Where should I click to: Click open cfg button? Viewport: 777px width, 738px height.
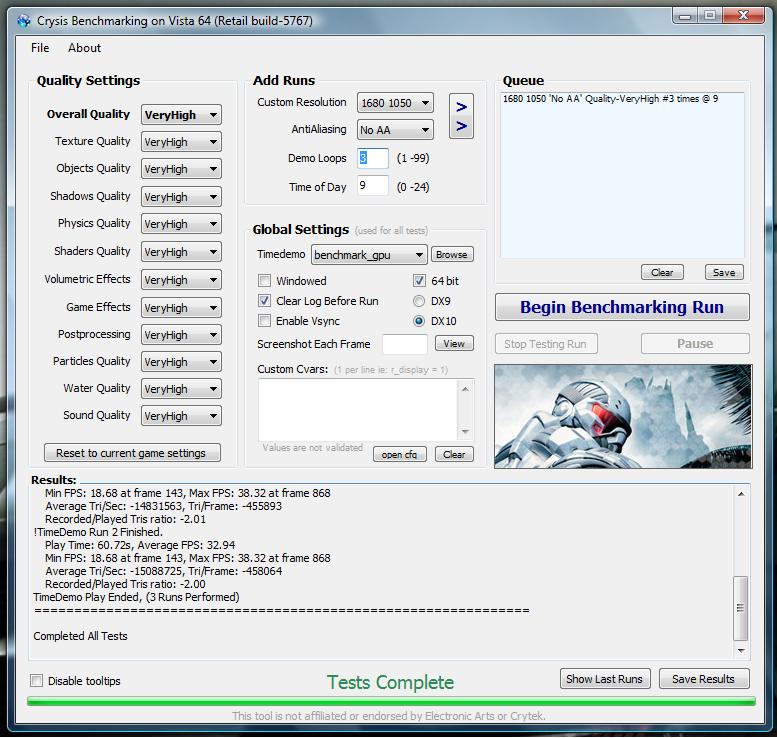click(x=399, y=454)
